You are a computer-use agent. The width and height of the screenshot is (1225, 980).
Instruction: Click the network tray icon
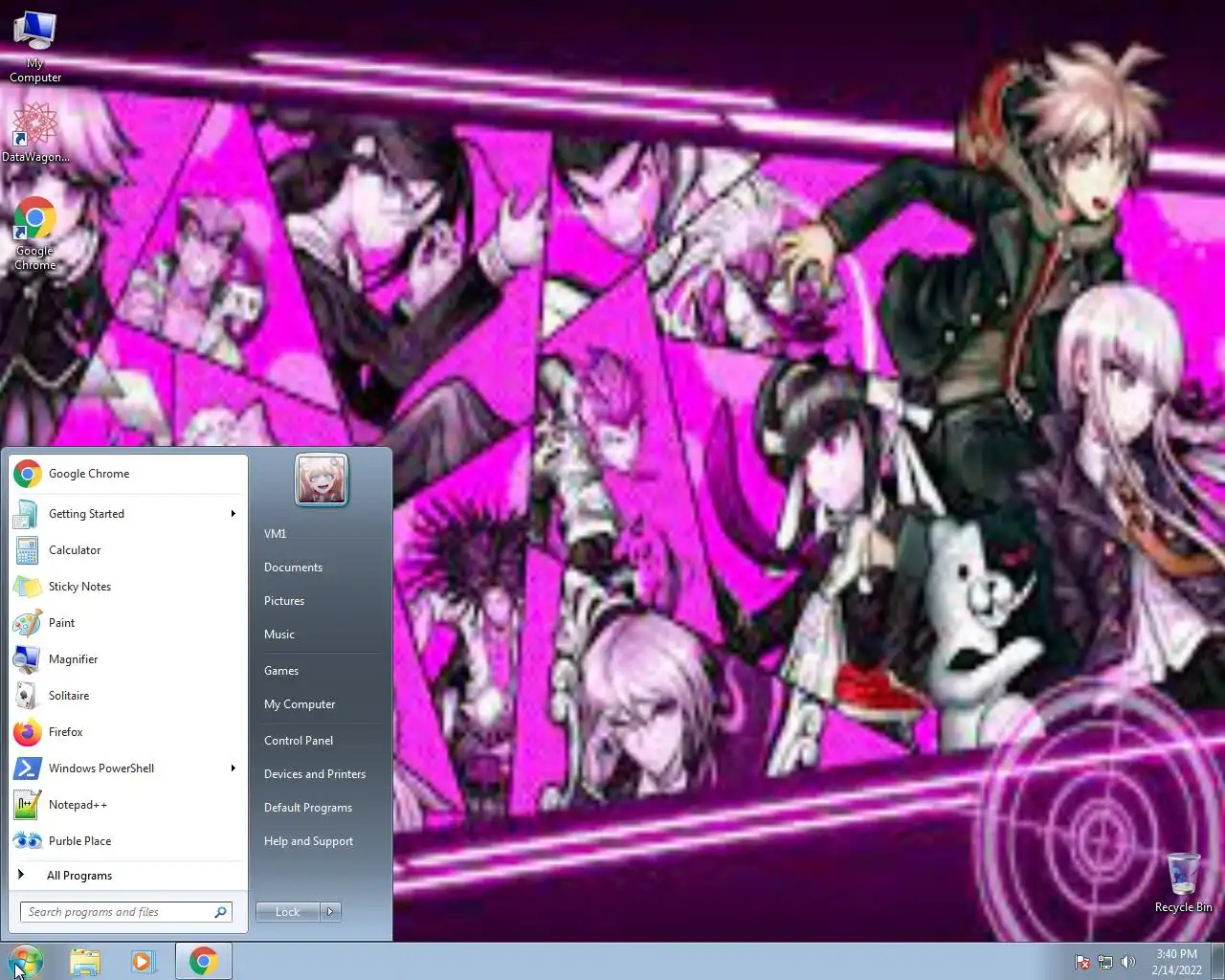point(1105,963)
